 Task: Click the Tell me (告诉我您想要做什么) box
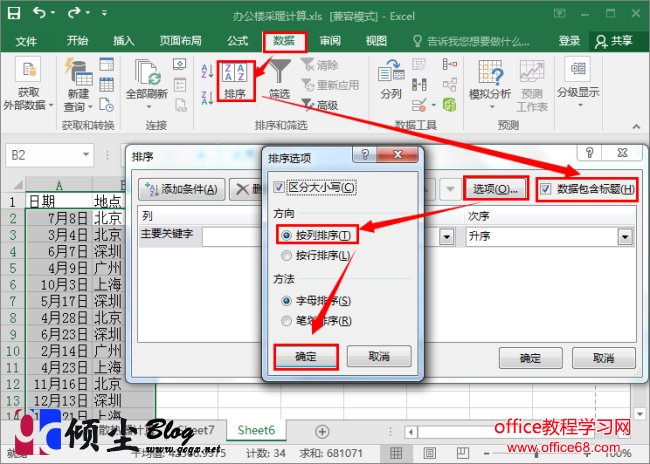click(x=472, y=41)
